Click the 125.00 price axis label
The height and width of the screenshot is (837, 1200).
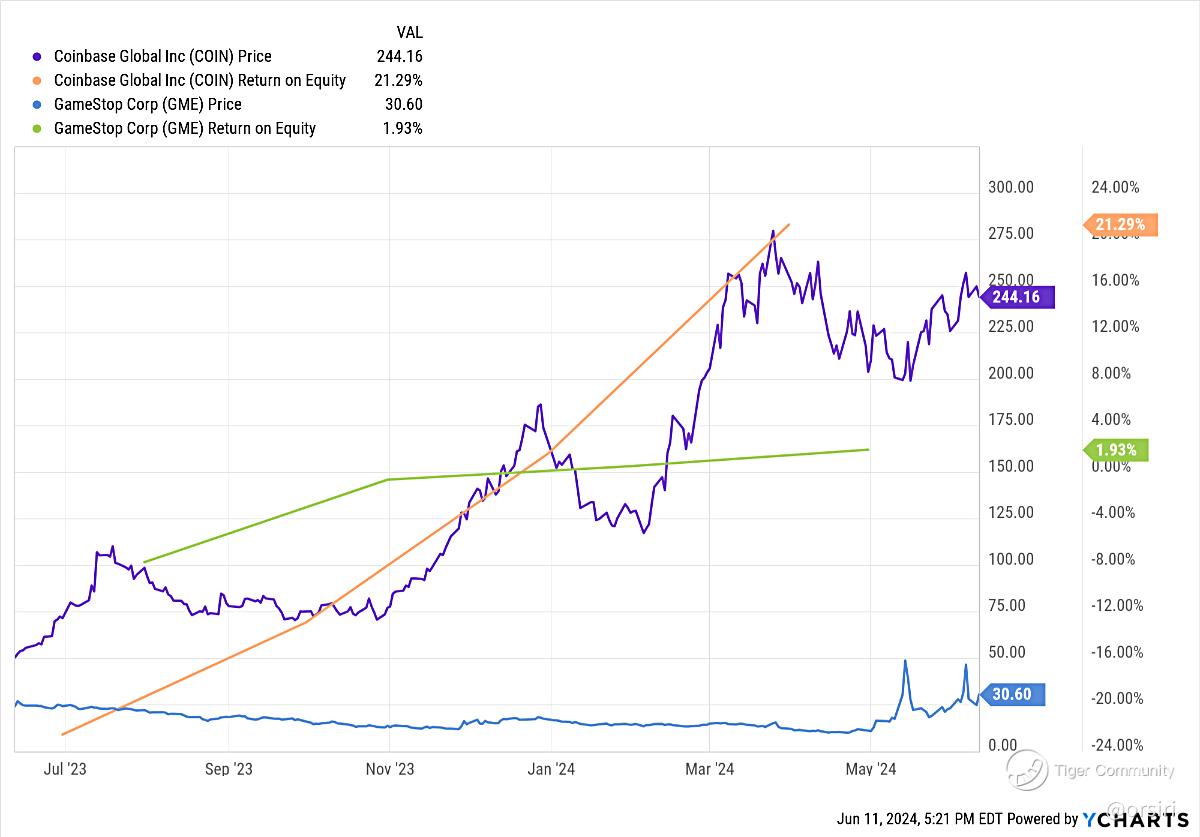(1013, 513)
